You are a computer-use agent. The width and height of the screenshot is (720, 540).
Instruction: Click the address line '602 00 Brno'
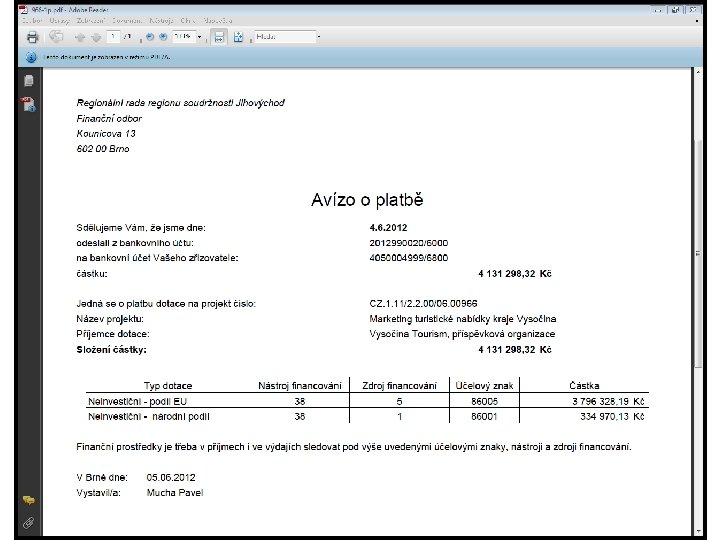103,149
